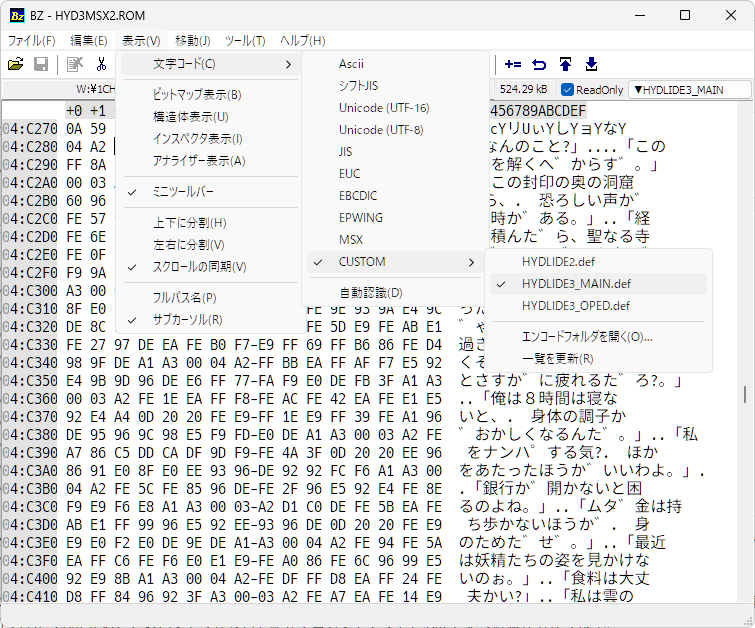Click hex byte 0A in row 04:C270
Viewport: 755px width, 628px height.
(x=74, y=129)
